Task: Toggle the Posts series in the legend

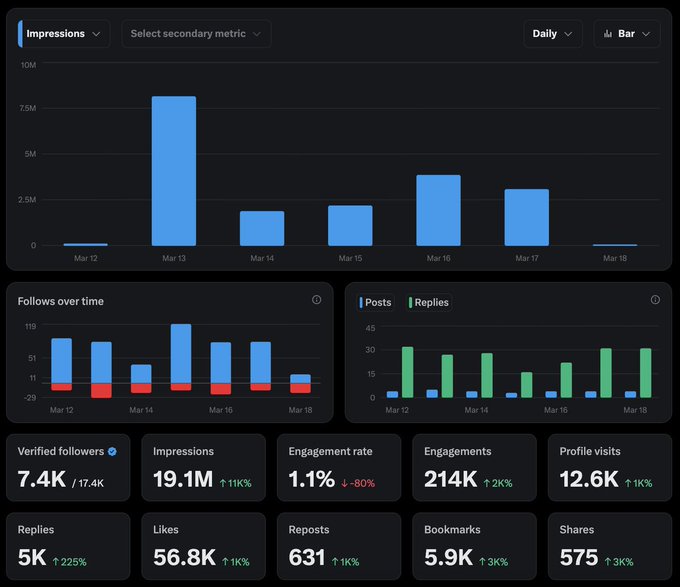Action: [x=376, y=302]
